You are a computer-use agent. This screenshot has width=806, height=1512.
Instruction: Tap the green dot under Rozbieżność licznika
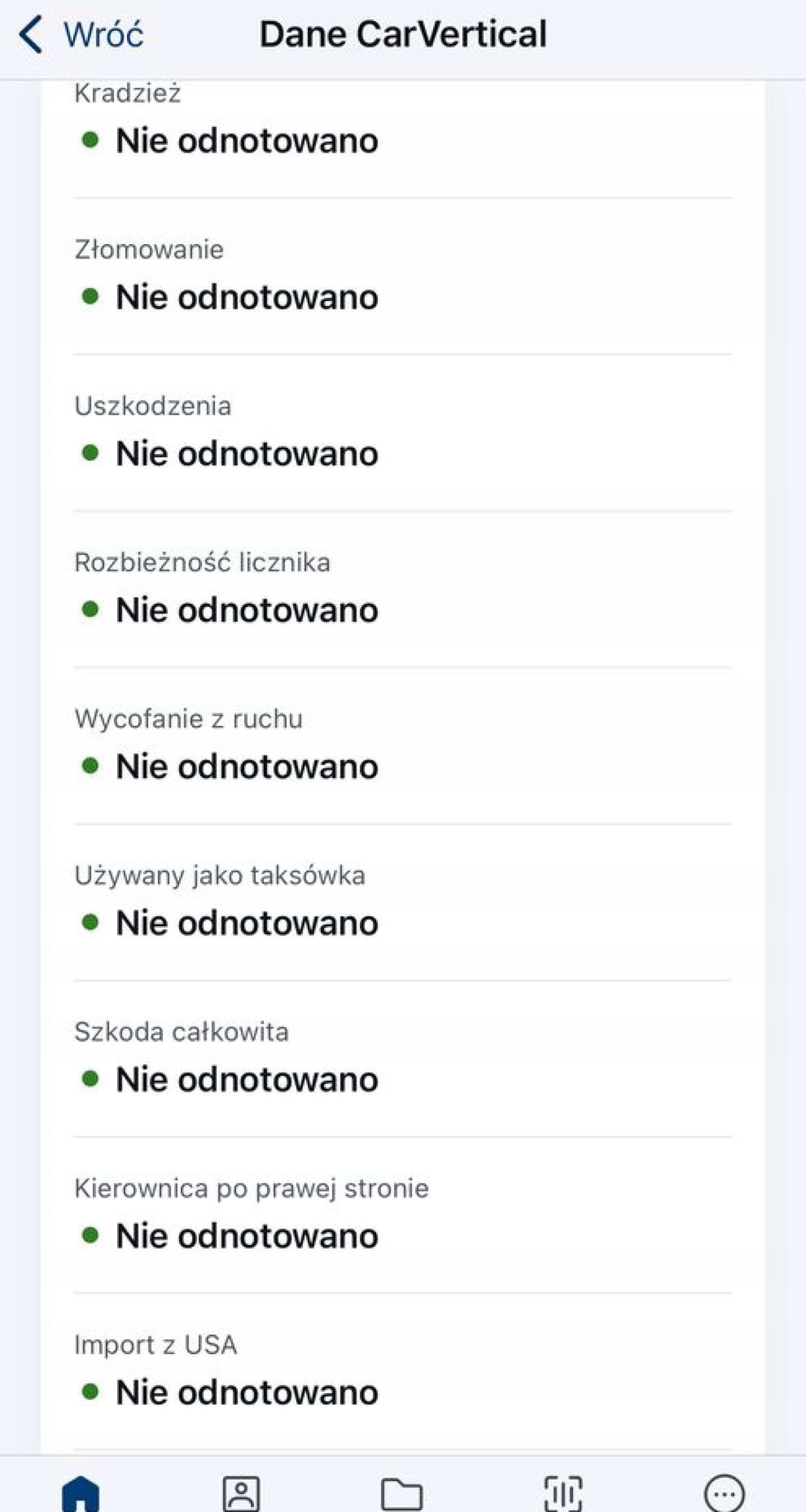click(90, 610)
